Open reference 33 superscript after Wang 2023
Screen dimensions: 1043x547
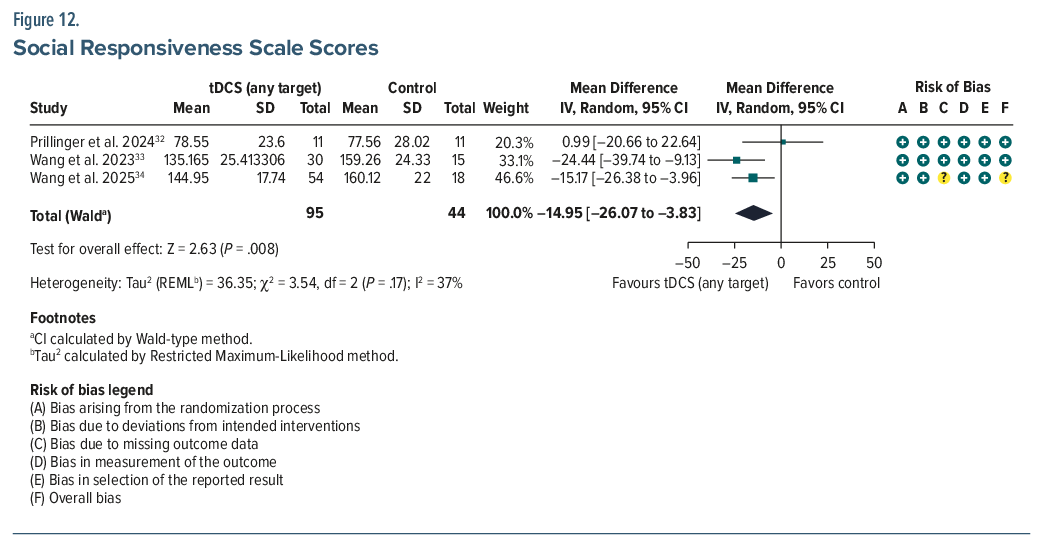(x=118, y=157)
